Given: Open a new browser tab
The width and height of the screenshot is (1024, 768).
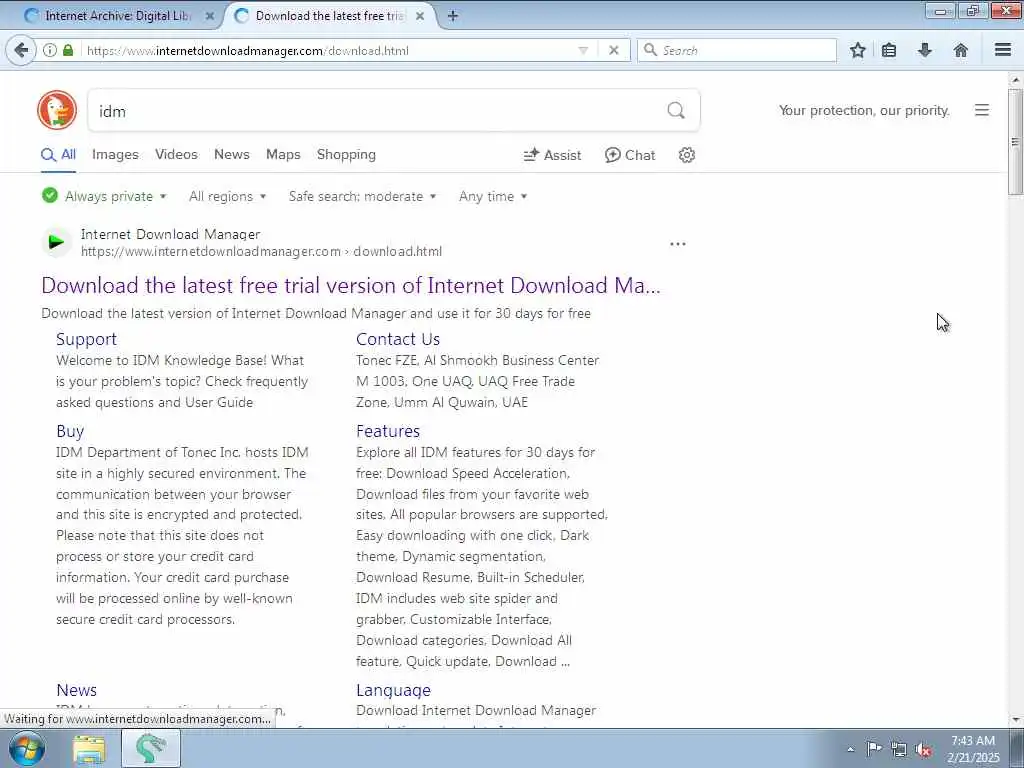Looking at the screenshot, I should pyautogui.click(x=453, y=16).
